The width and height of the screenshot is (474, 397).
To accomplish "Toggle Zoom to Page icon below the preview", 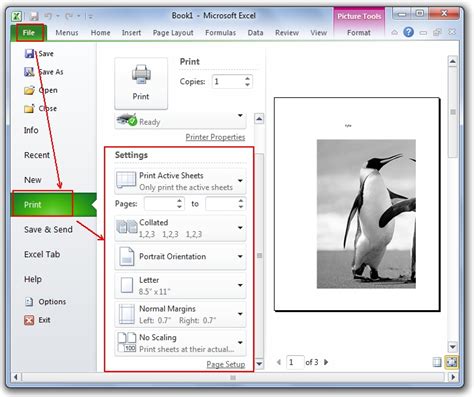I will (x=452, y=362).
